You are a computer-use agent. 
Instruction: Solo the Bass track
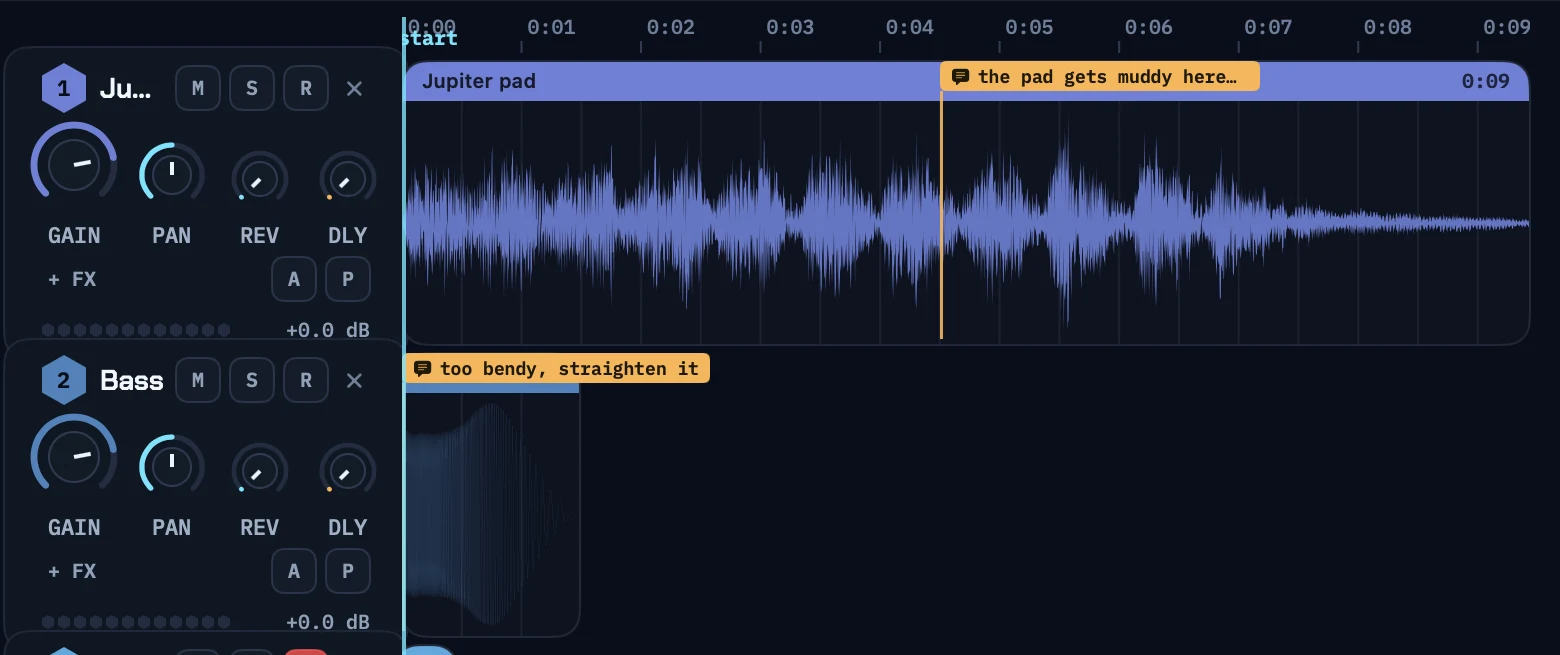point(252,380)
